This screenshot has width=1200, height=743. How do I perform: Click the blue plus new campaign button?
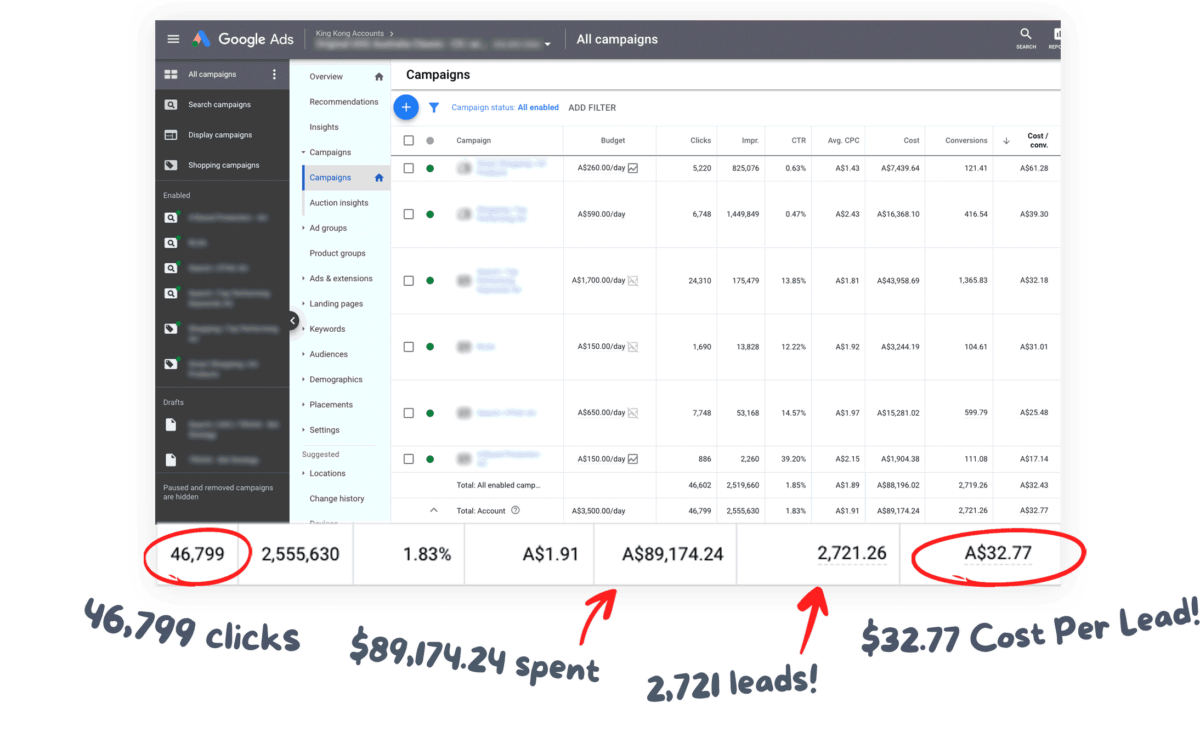[405, 107]
